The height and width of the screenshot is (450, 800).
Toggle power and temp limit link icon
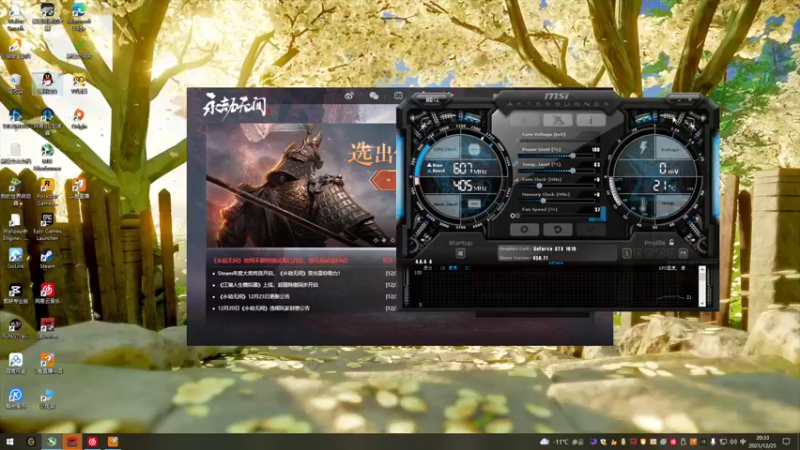pos(515,164)
